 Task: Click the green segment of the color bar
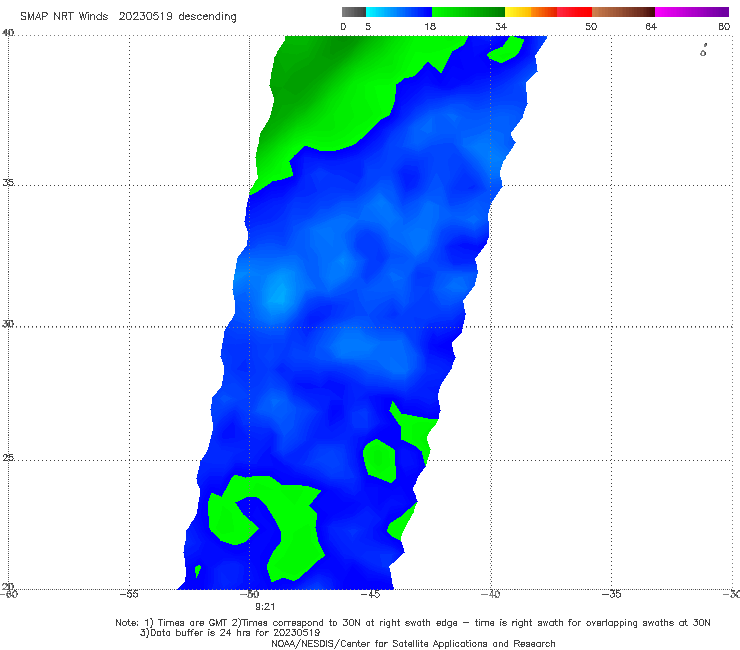coord(468,12)
